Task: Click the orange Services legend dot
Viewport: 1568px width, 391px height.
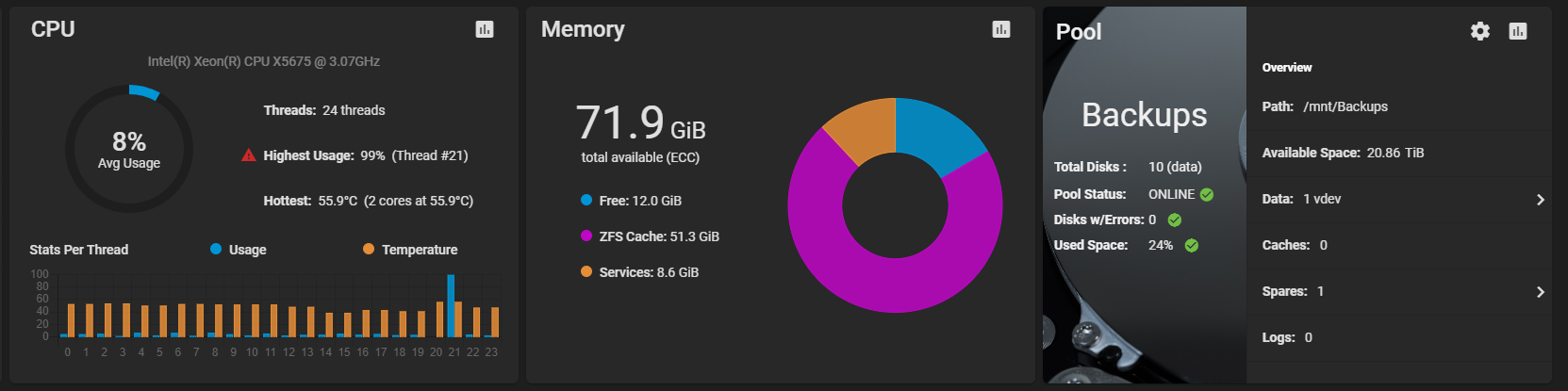Action: pyautogui.click(x=586, y=271)
